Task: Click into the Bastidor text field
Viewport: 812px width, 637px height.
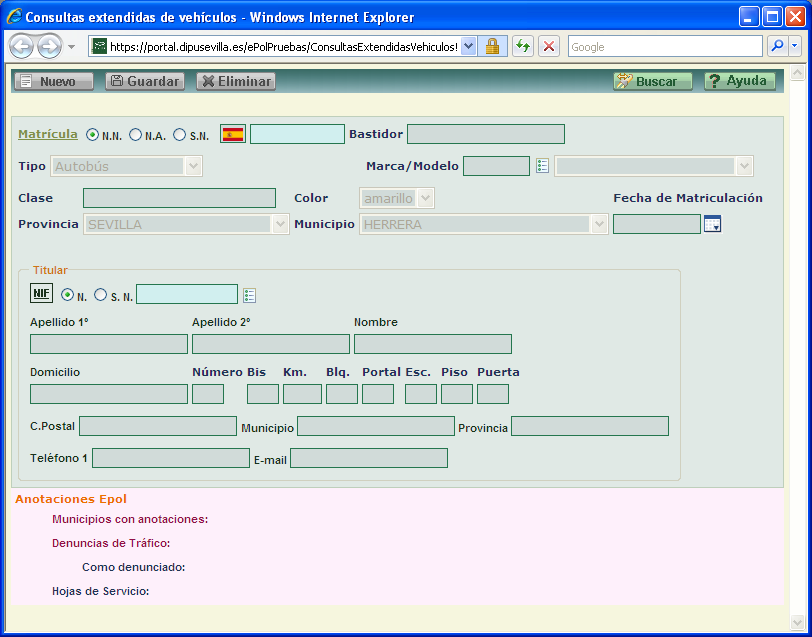Action: (485, 134)
